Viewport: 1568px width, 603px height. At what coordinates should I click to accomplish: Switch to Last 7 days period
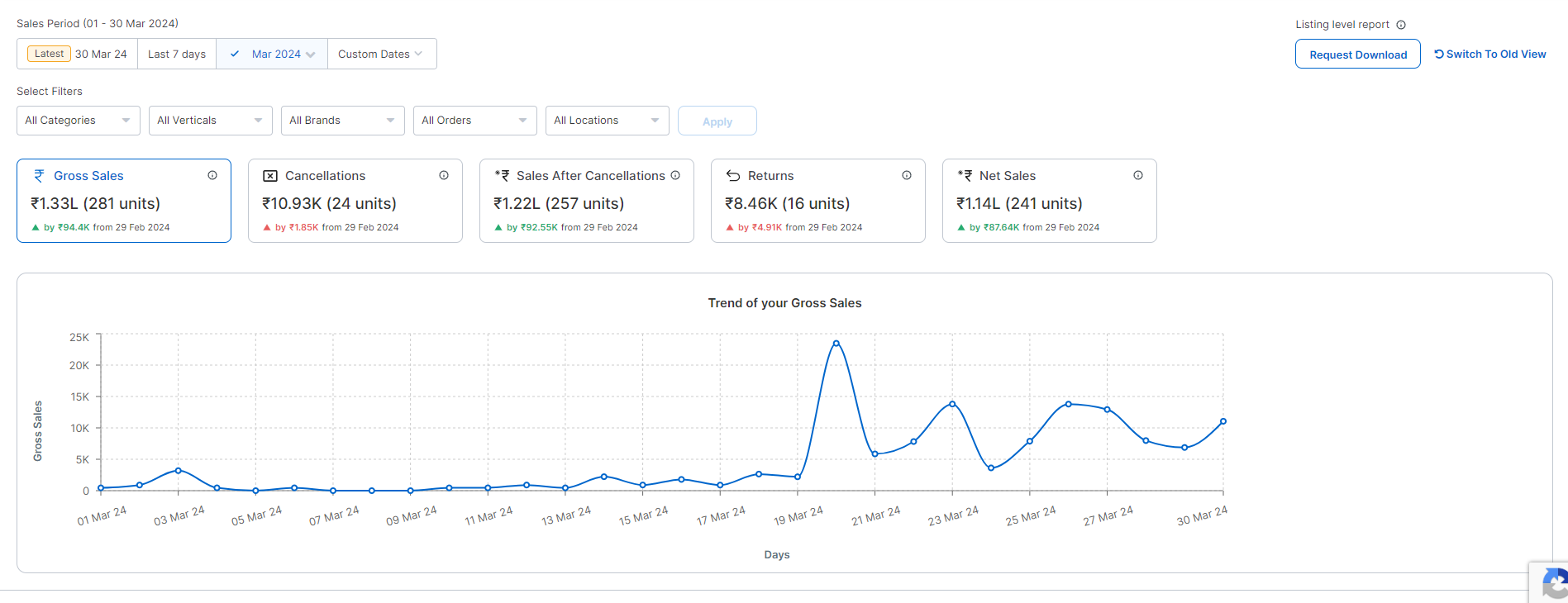177,55
